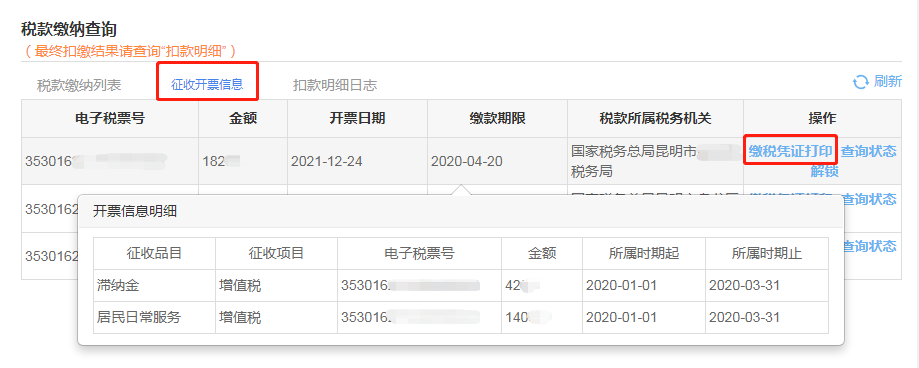Click the 开票日期 column header

point(358,118)
